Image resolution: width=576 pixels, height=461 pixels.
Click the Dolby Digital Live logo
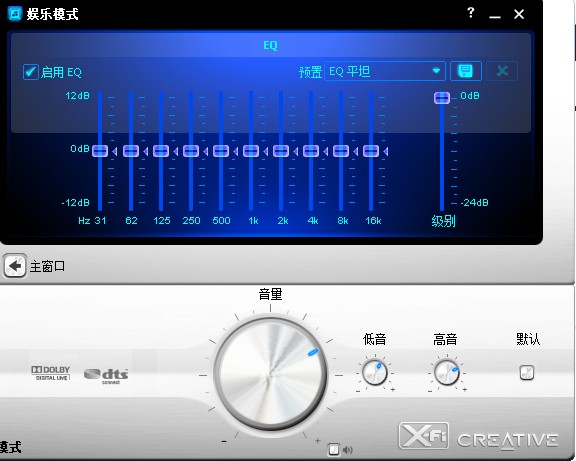(50, 373)
